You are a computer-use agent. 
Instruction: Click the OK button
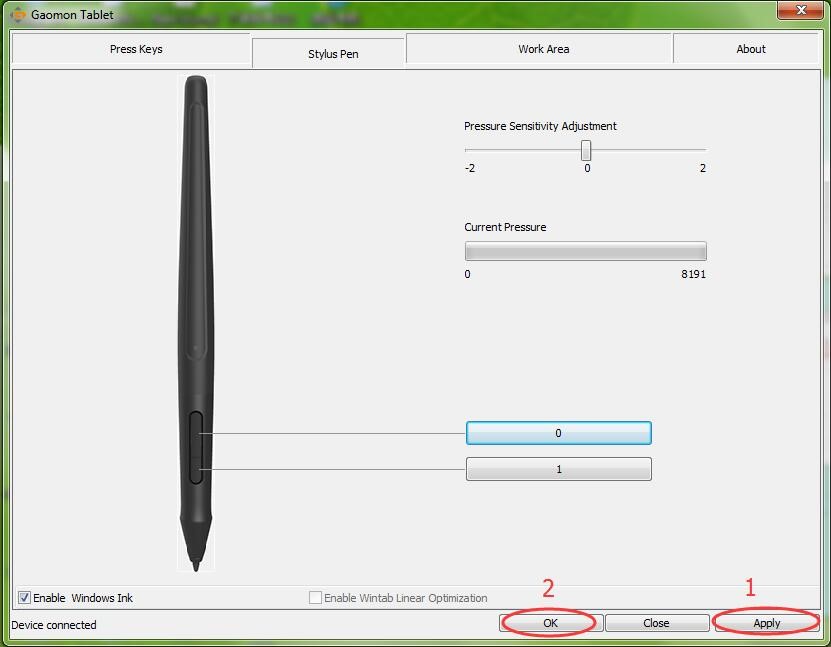pos(551,623)
